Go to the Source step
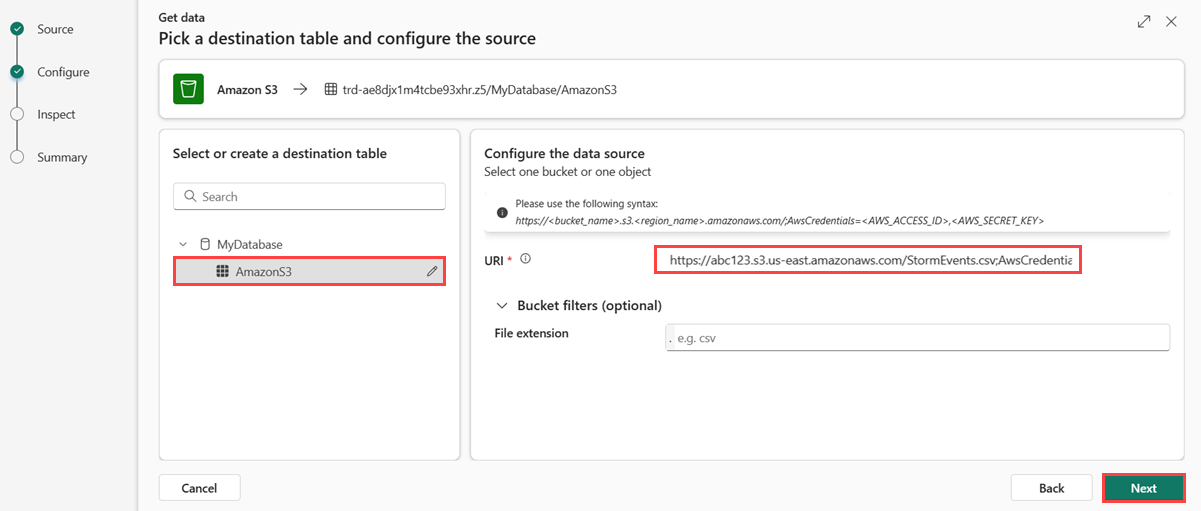The height and width of the screenshot is (511, 1201). pos(55,29)
